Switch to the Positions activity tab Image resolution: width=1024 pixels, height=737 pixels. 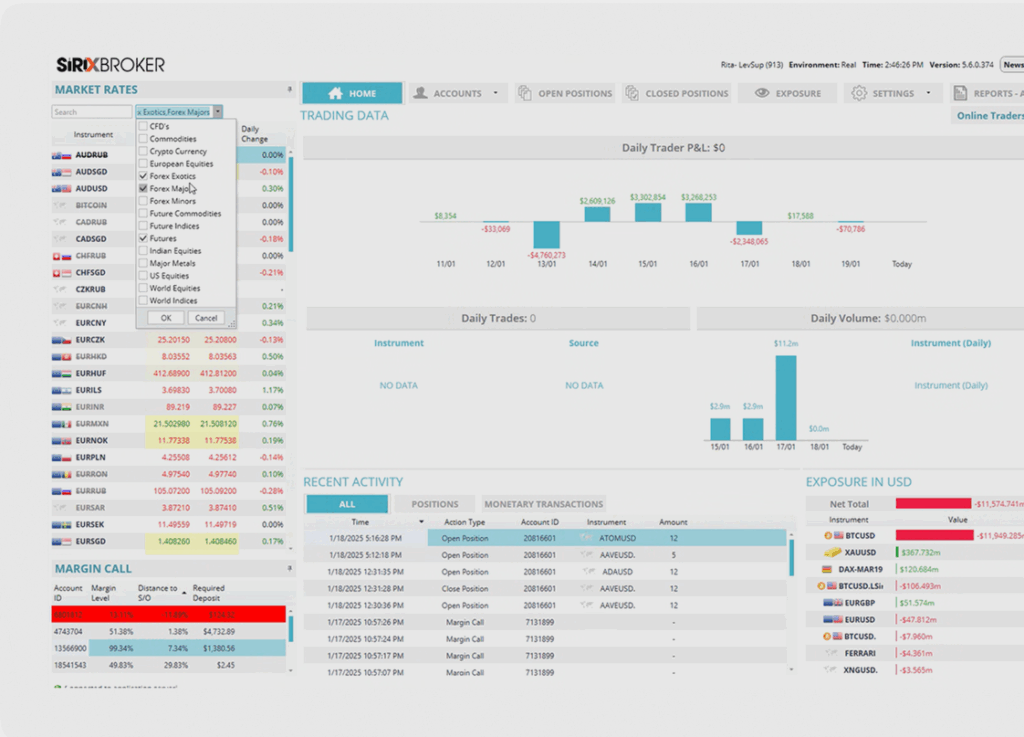click(x=435, y=504)
